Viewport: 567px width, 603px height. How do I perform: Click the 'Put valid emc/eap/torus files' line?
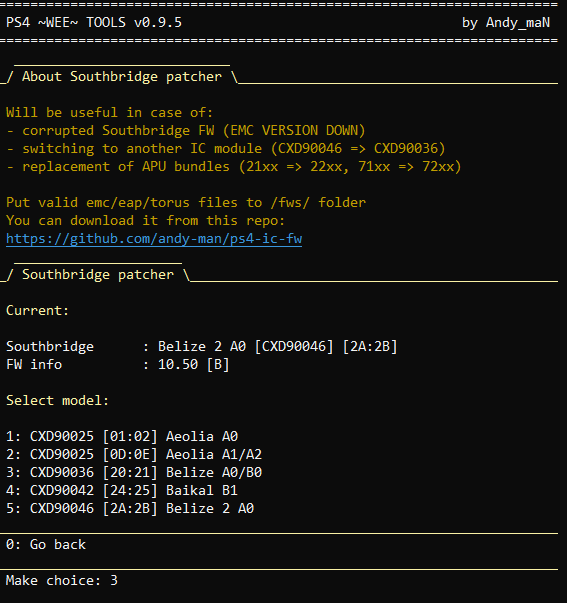click(x=186, y=203)
